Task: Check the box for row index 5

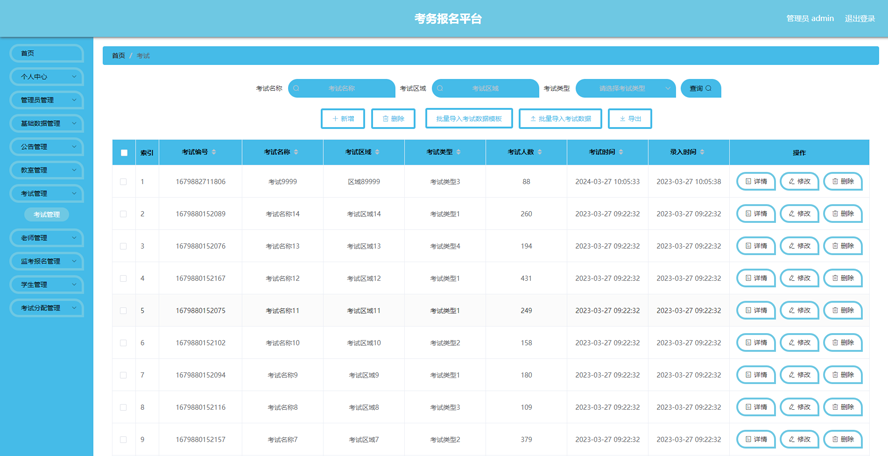Action: coord(123,311)
